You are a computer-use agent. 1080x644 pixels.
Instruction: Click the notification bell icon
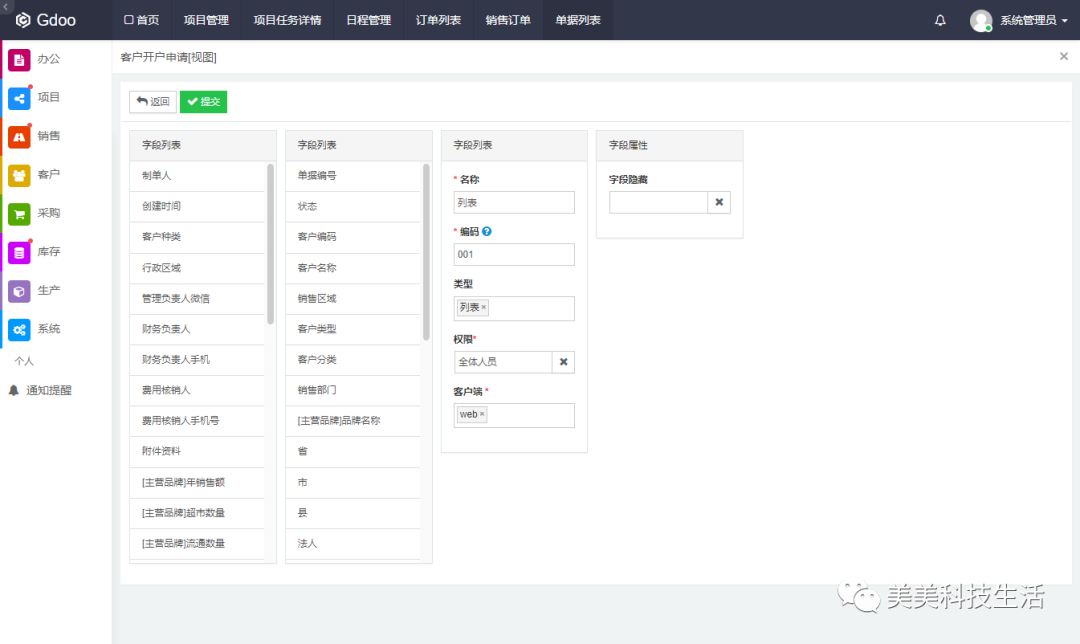click(938, 19)
